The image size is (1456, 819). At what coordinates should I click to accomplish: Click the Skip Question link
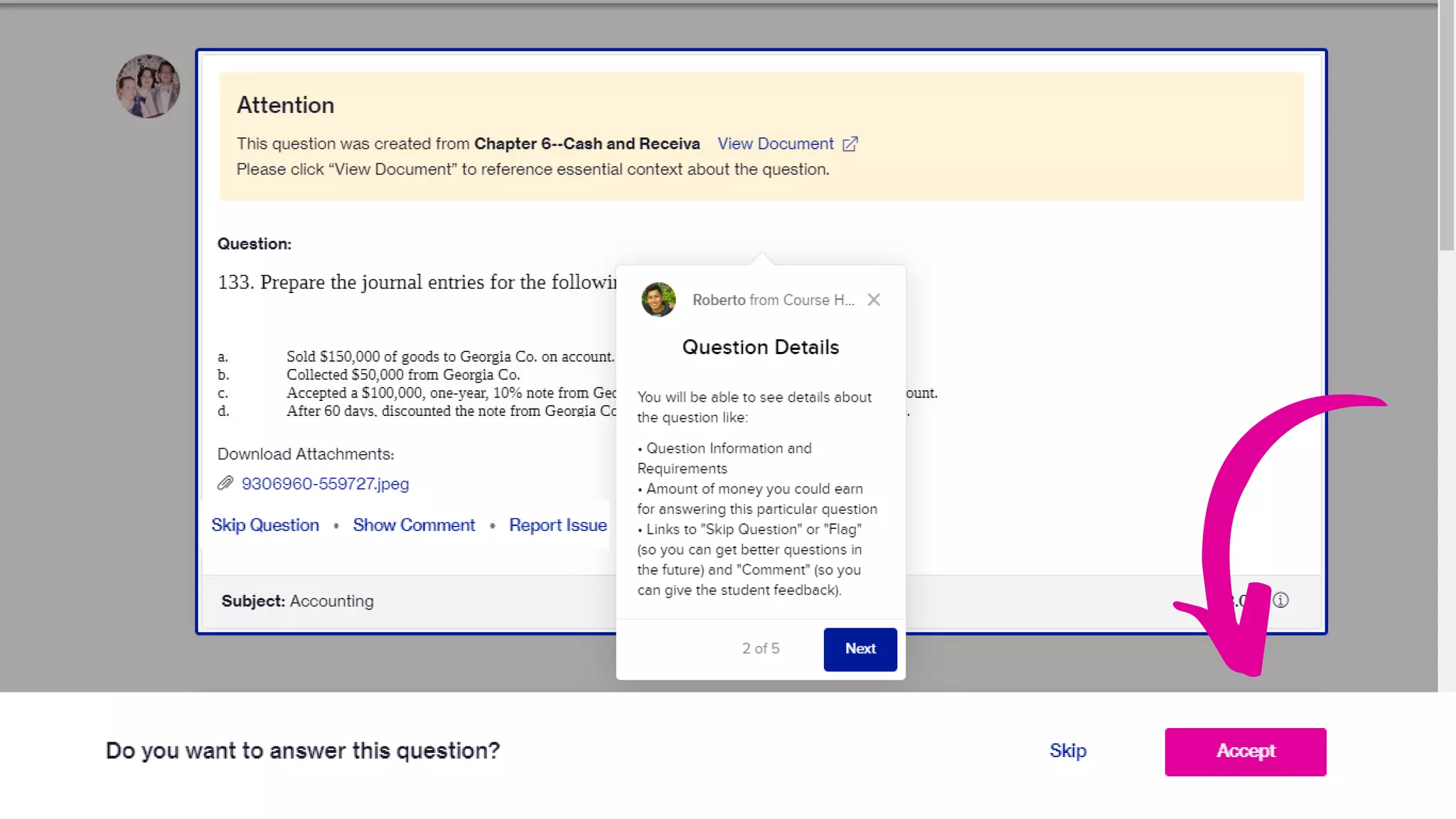(x=265, y=525)
